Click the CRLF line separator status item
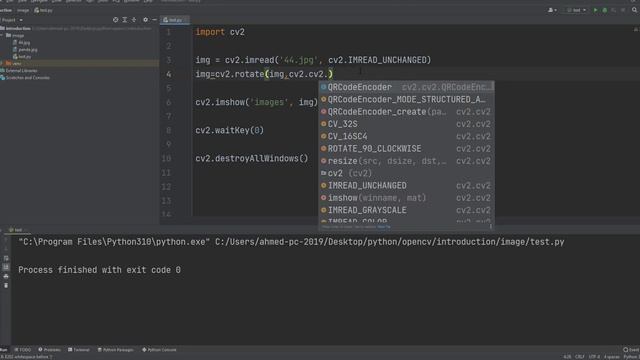This screenshot has height=360, width=640. [580, 357]
